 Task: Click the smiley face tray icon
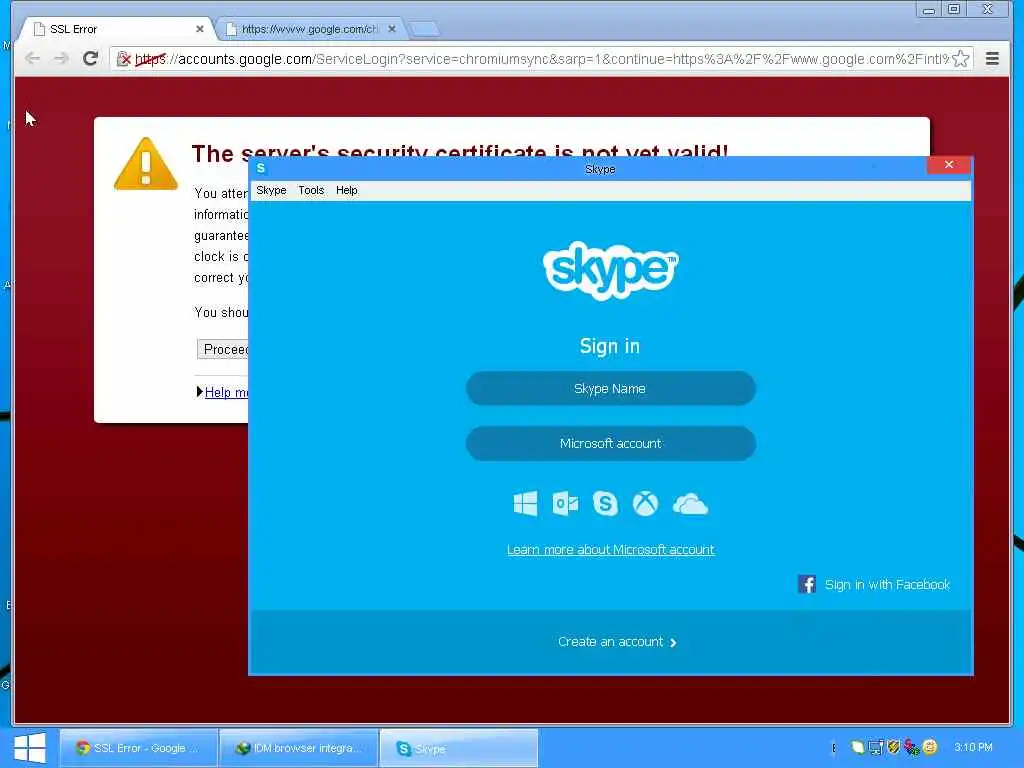pyautogui.click(x=930, y=746)
